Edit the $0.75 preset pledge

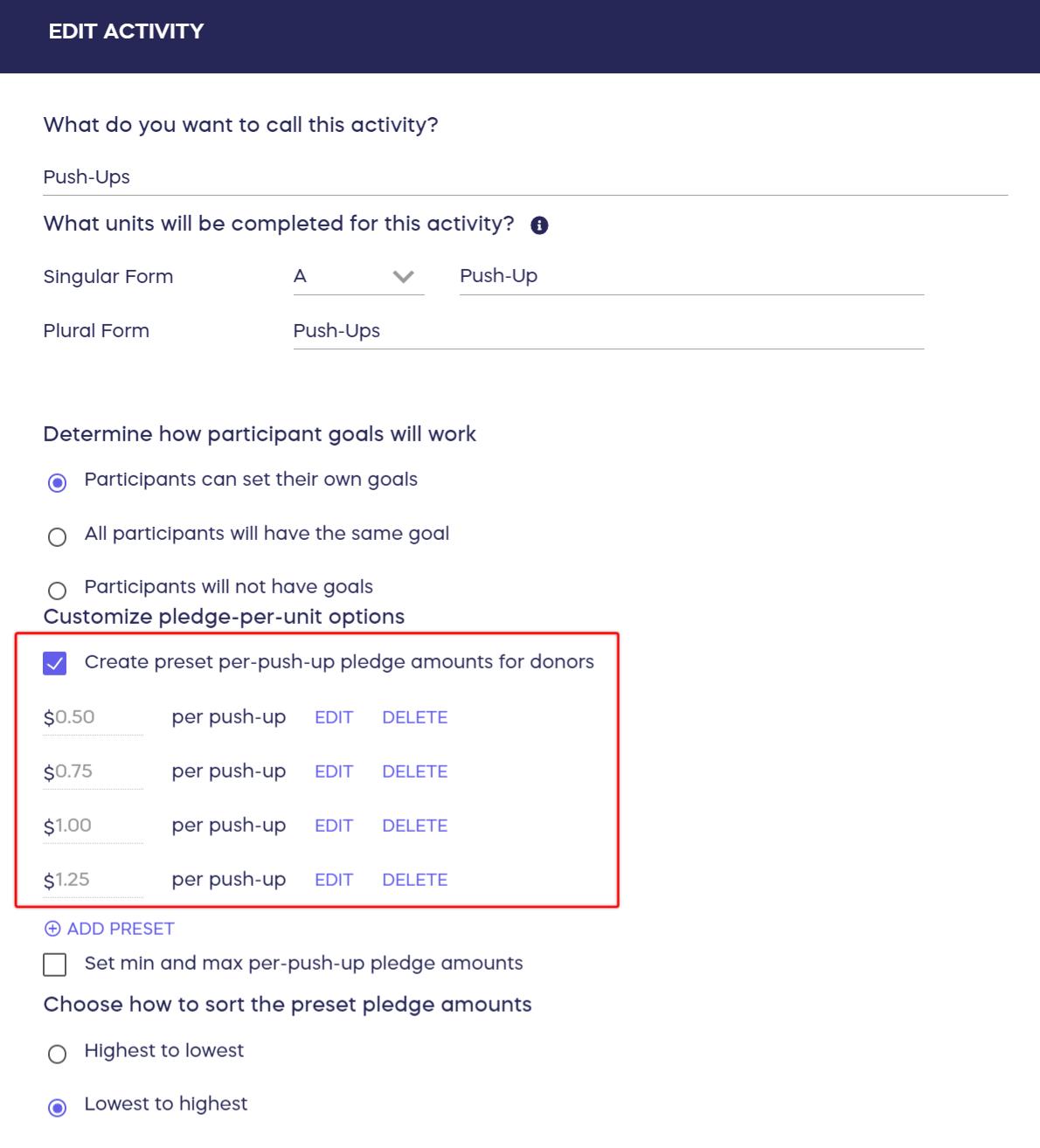coord(334,771)
